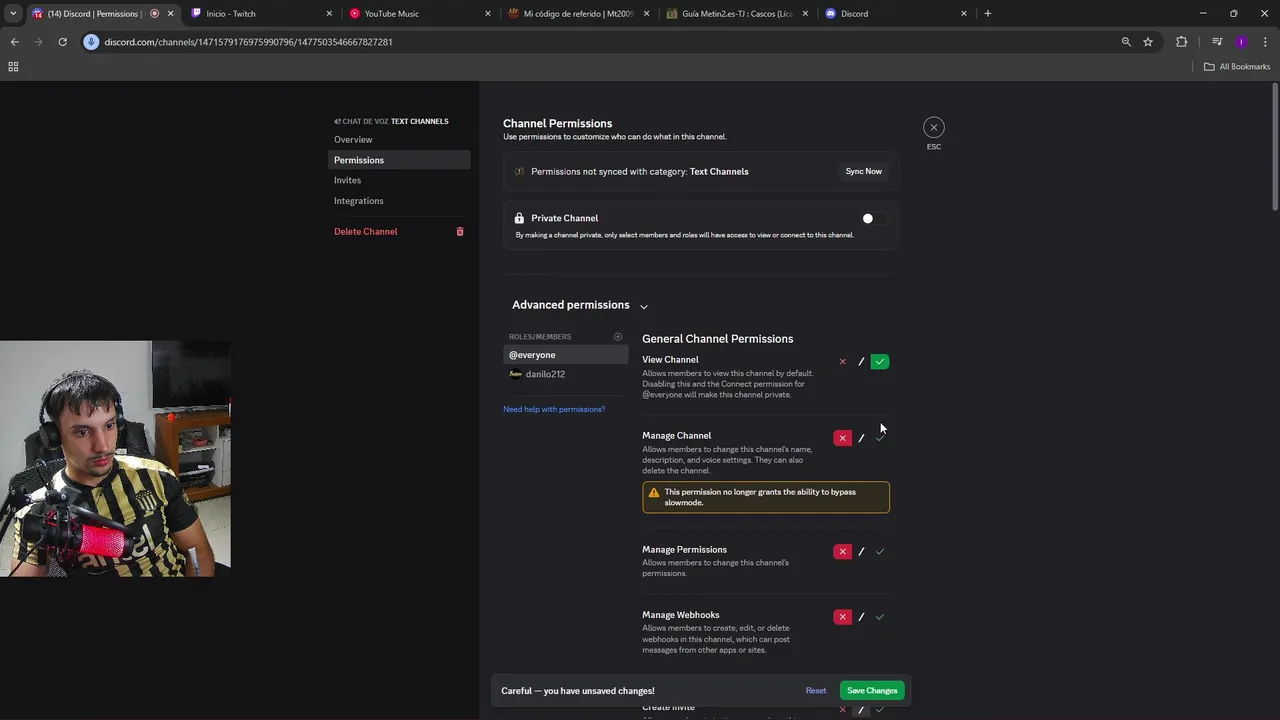Allow View Channel with green check
The image size is (1280, 720).
point(880,361)
